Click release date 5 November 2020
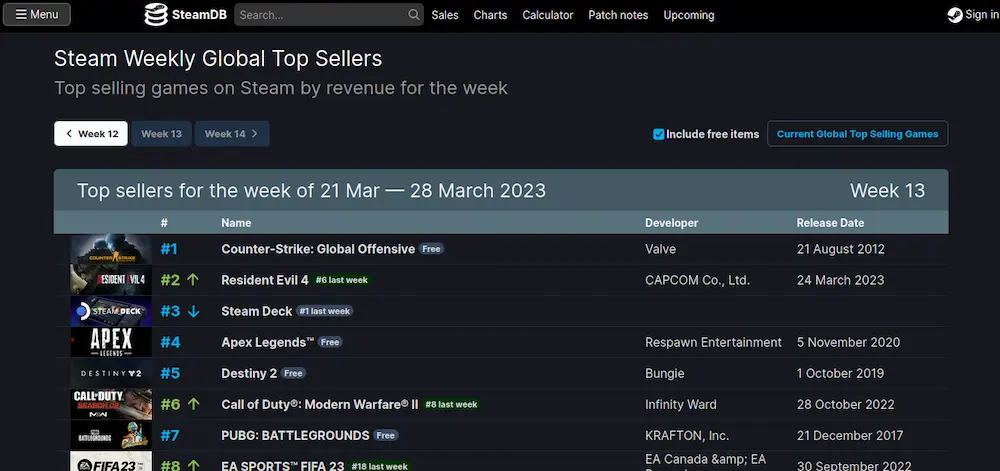The width and height of the screenshot is (1000, 471). click(848, 342)
